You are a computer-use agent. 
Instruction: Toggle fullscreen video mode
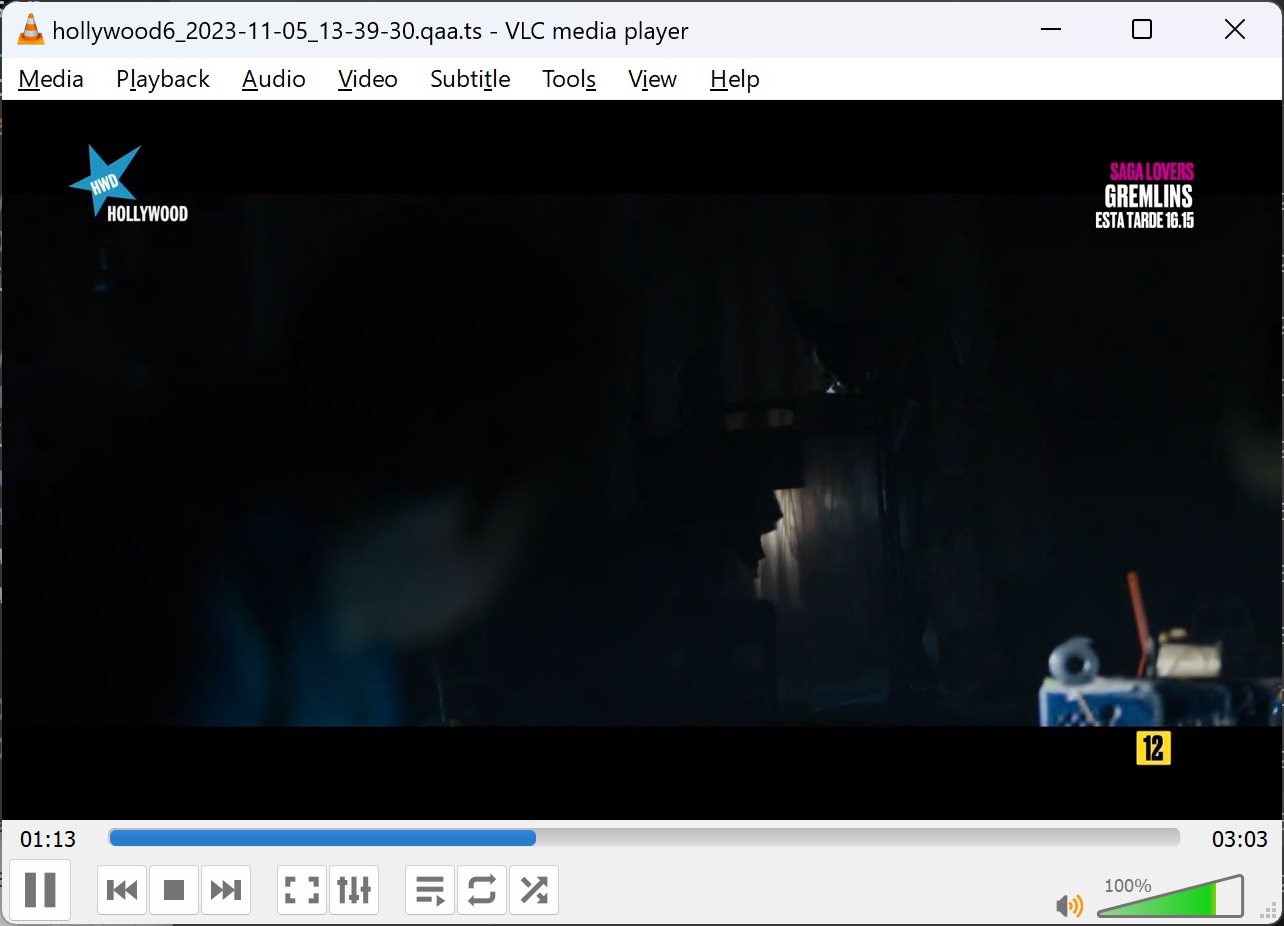[302, 890]
